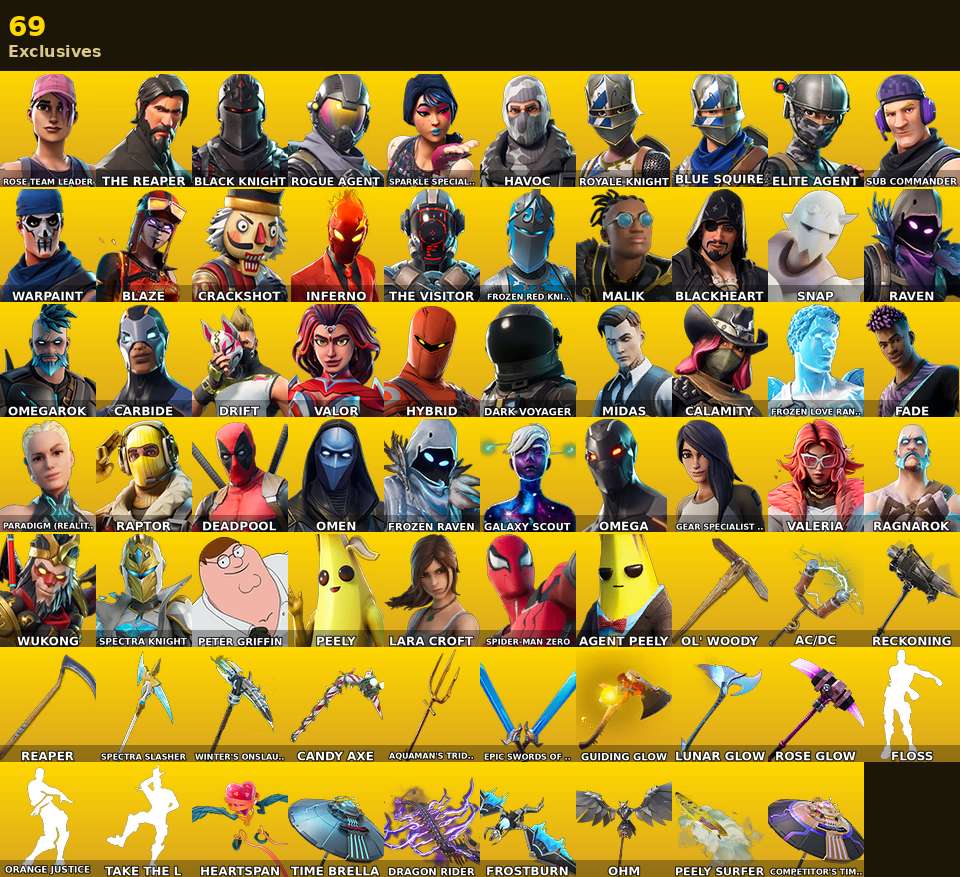The width and height of the screenshot is (960, 877).
Task: Open the Deadpool skin tile
Action: pyautogui.click(x=240, y=475)
